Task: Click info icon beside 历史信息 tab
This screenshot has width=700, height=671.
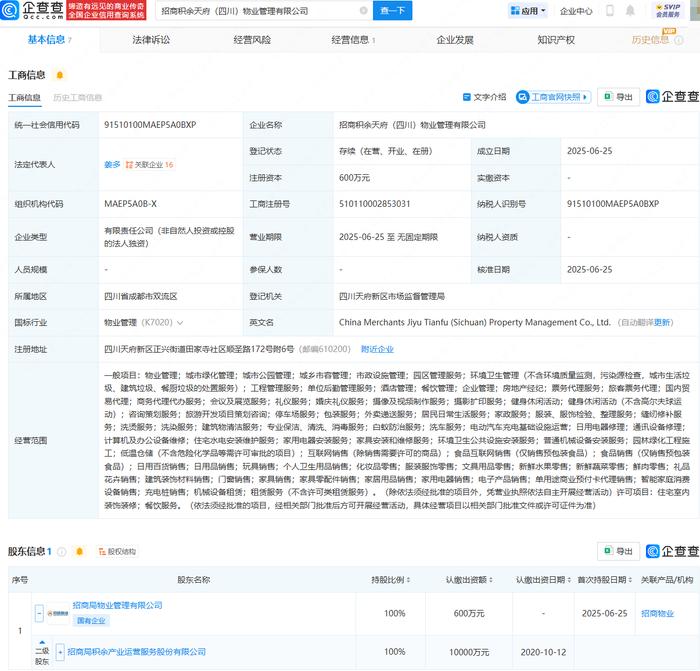Action: point(679,40)
